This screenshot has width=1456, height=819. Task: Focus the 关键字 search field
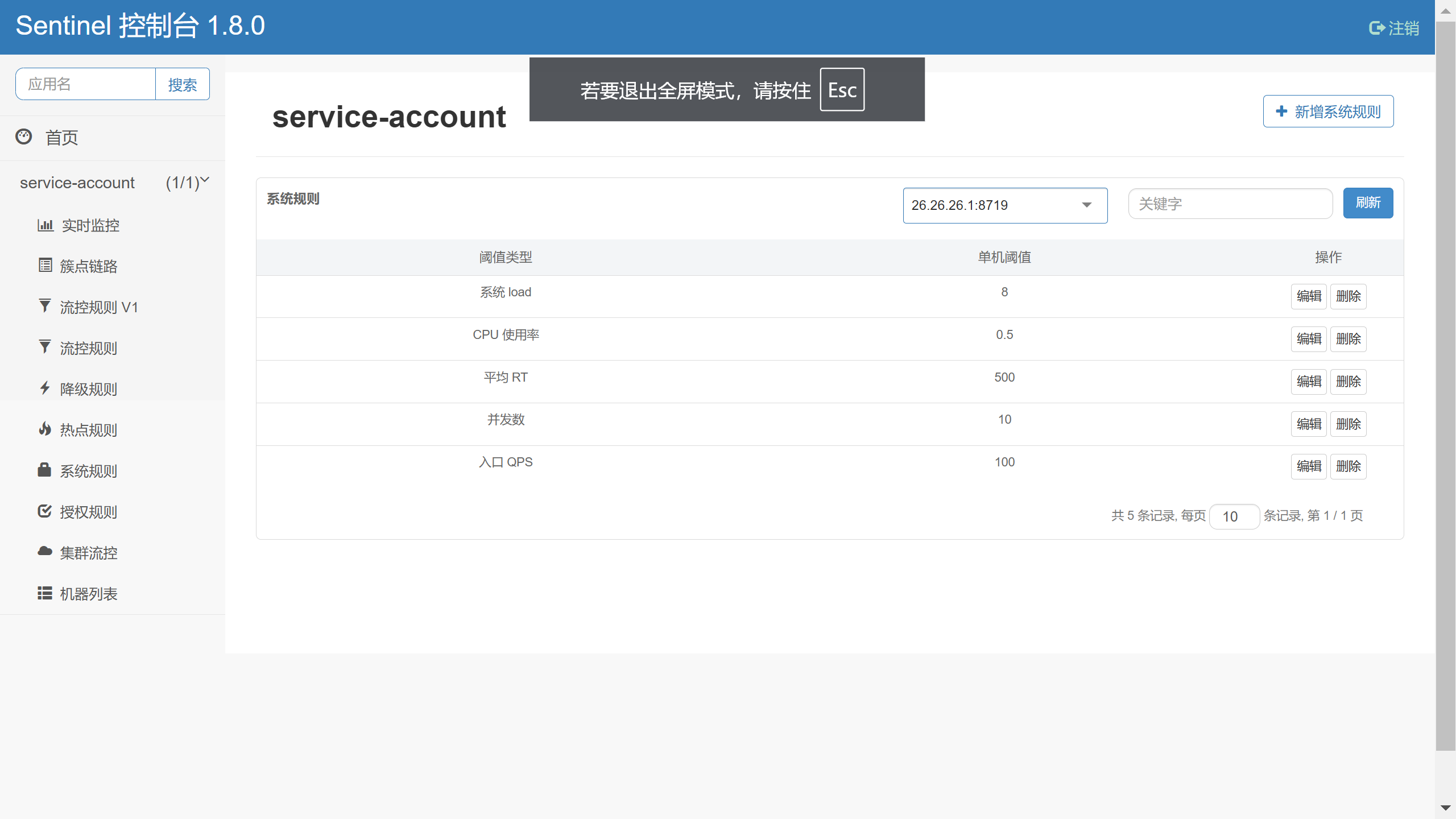click(x=1230, y=204)
